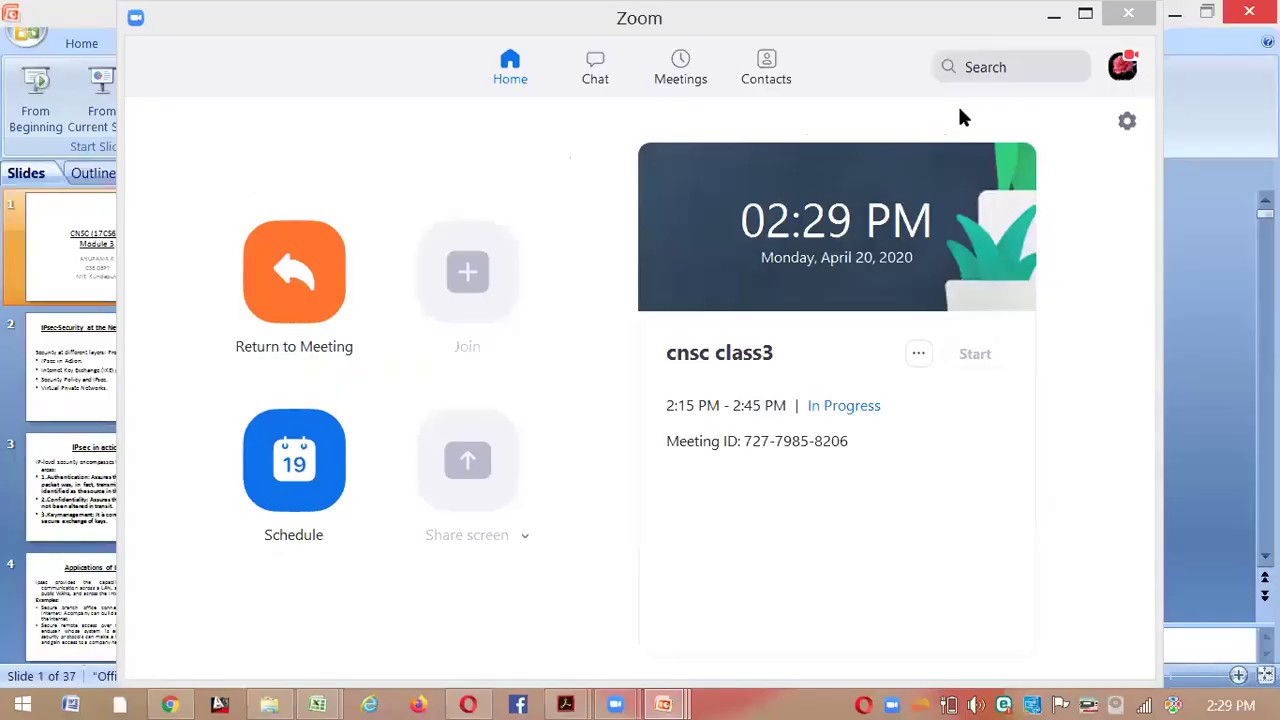1280x720 pixels.
Task: Open the Schedule calendar button
Action: [294, 460]
